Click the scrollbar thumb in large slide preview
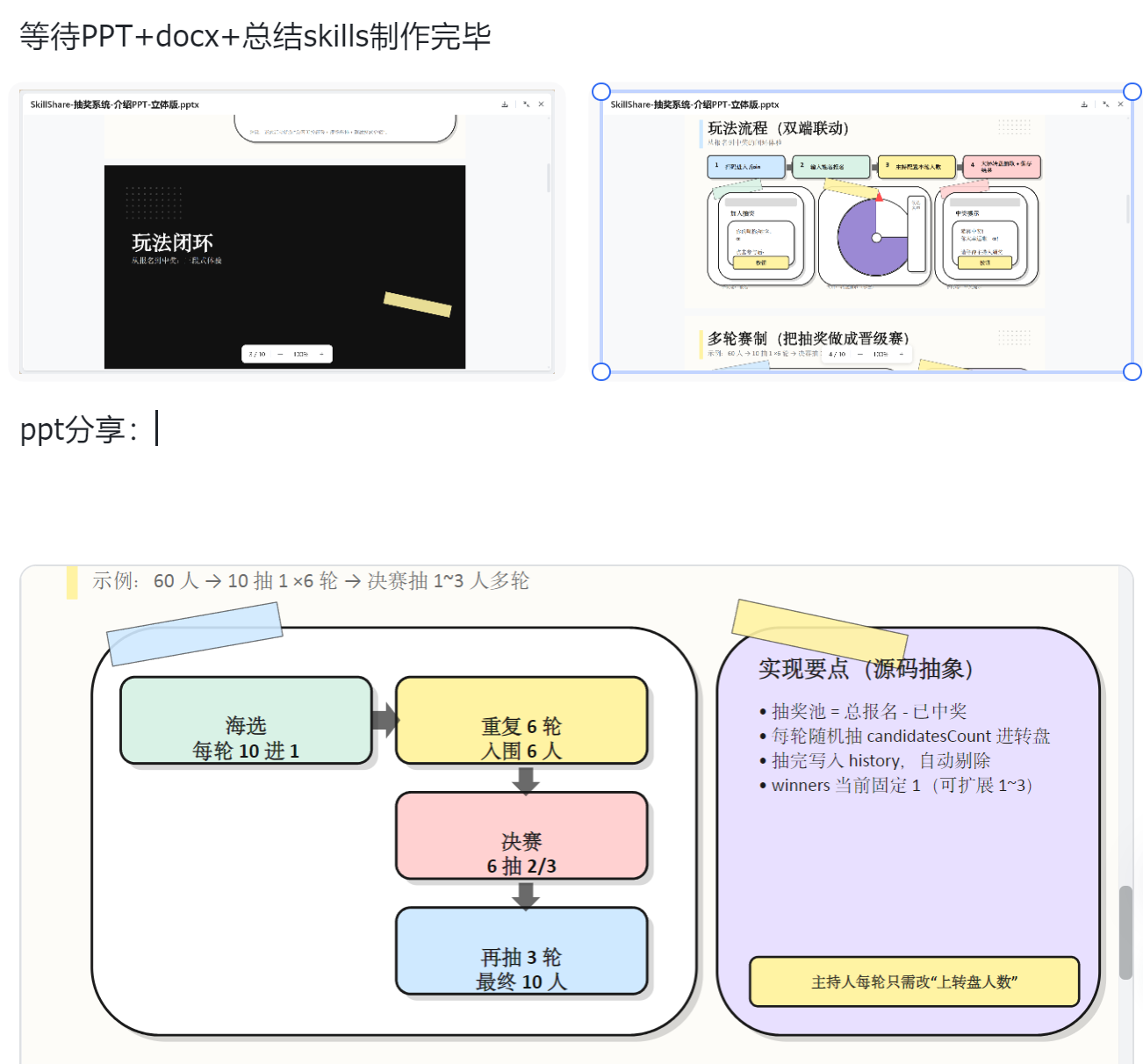Viewport: 1143px width, 1064px height. pyautogui.click(x=1125, y=932)
